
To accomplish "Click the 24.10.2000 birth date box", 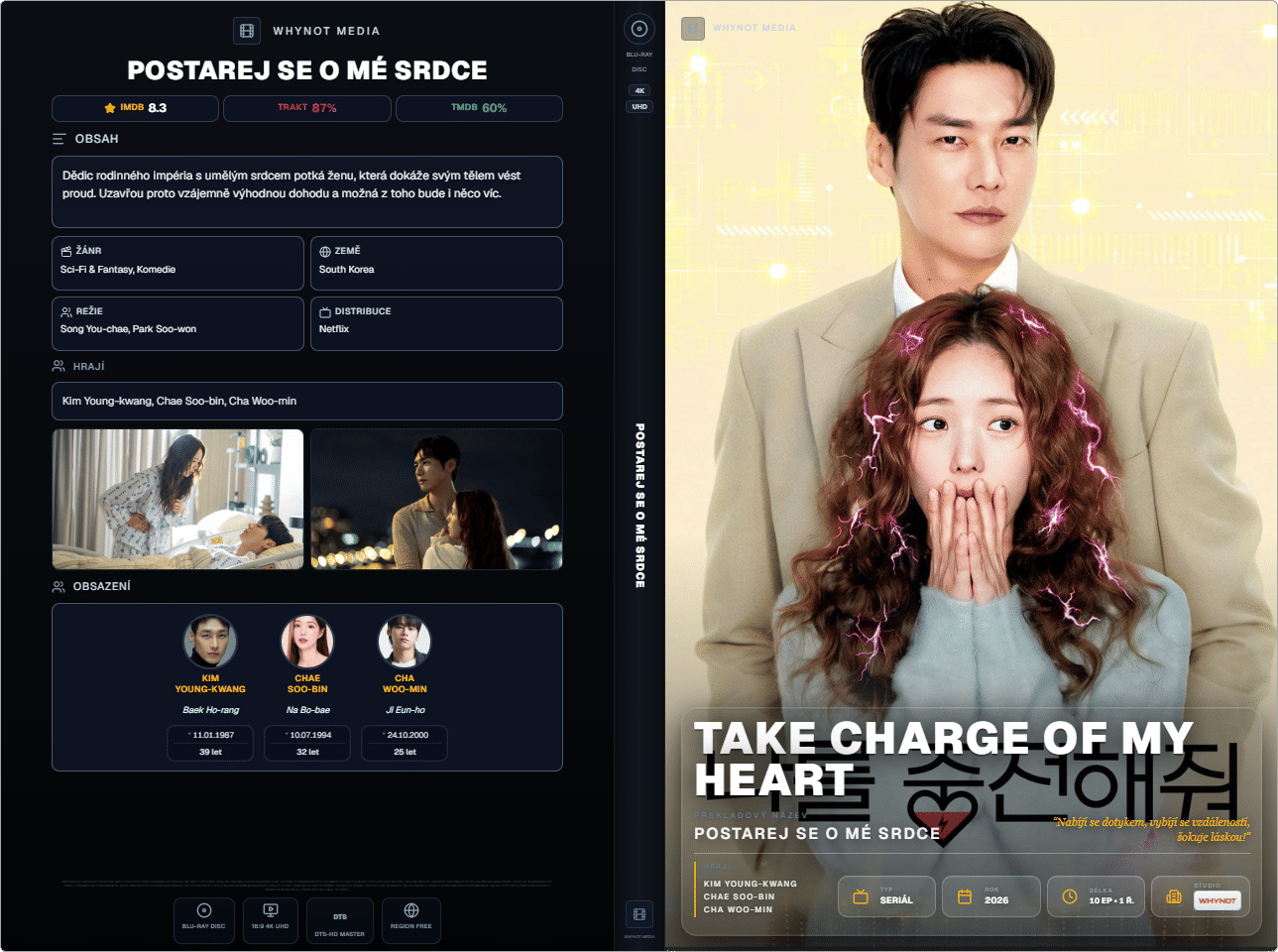I will [405, 743].
